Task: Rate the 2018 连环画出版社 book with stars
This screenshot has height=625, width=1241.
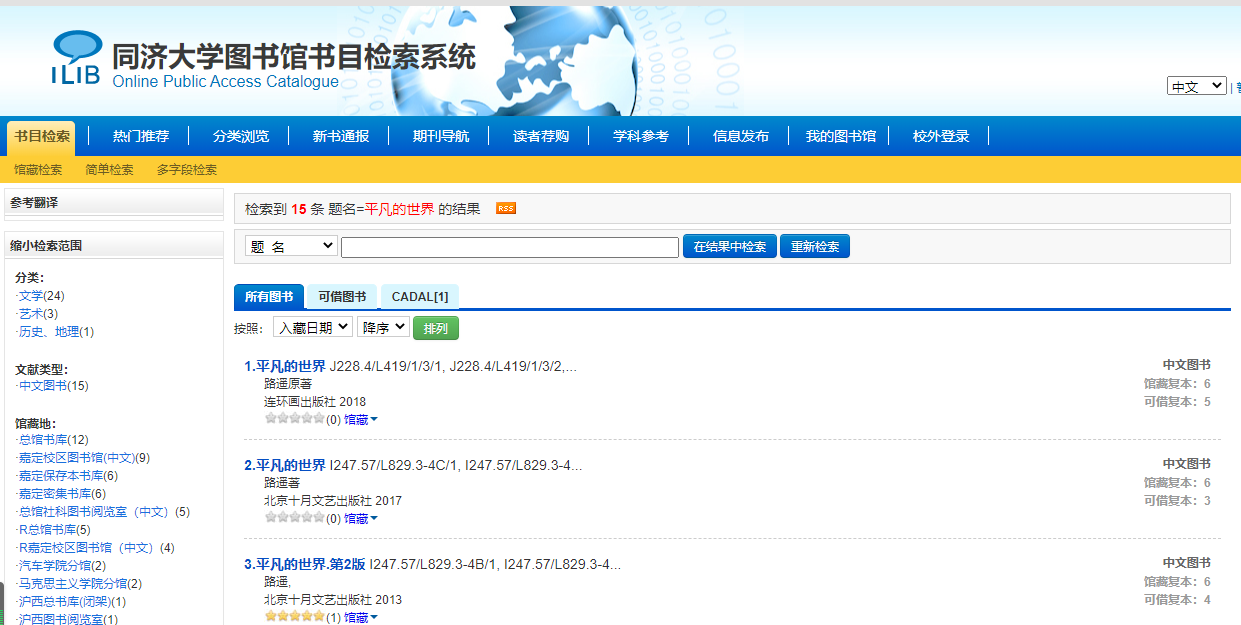Action: coord(295,419)
